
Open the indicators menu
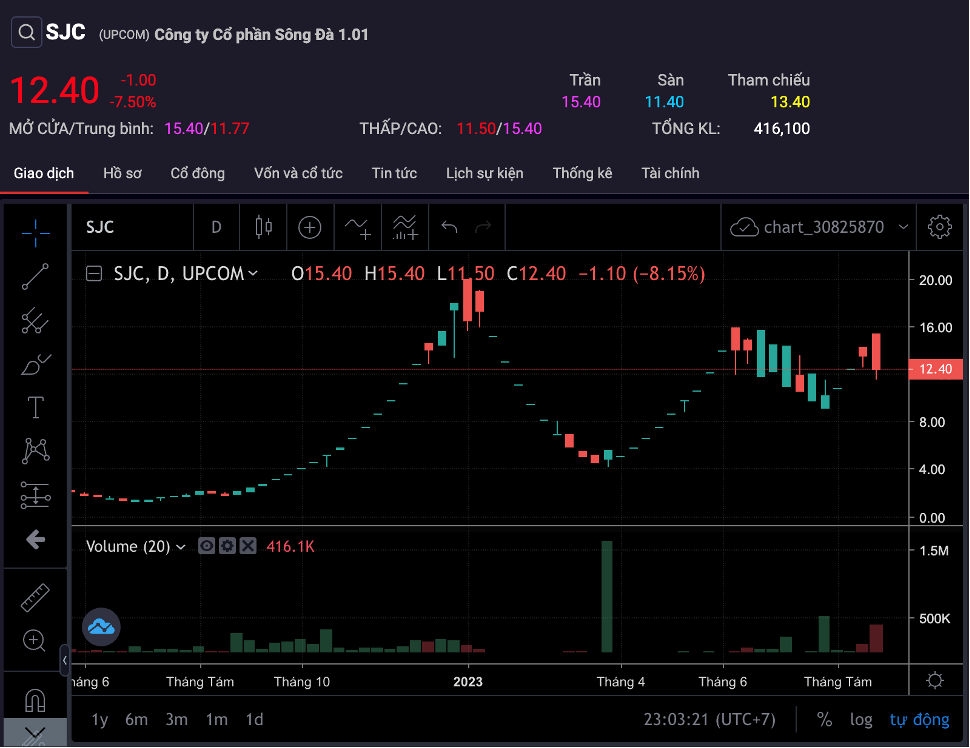[x=358, y=227]
